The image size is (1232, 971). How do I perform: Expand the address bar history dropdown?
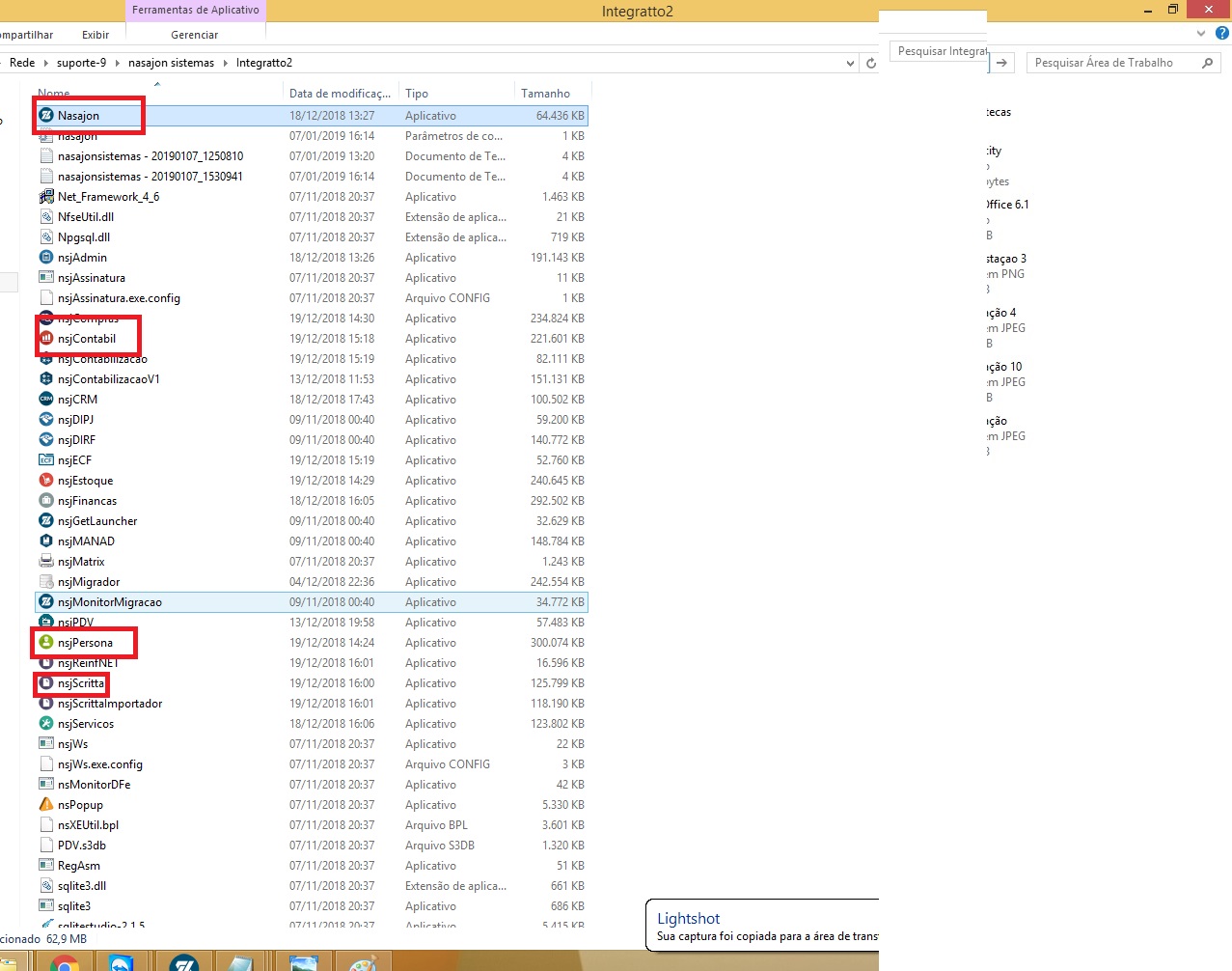pyautogui.click(x=850, y=64)
